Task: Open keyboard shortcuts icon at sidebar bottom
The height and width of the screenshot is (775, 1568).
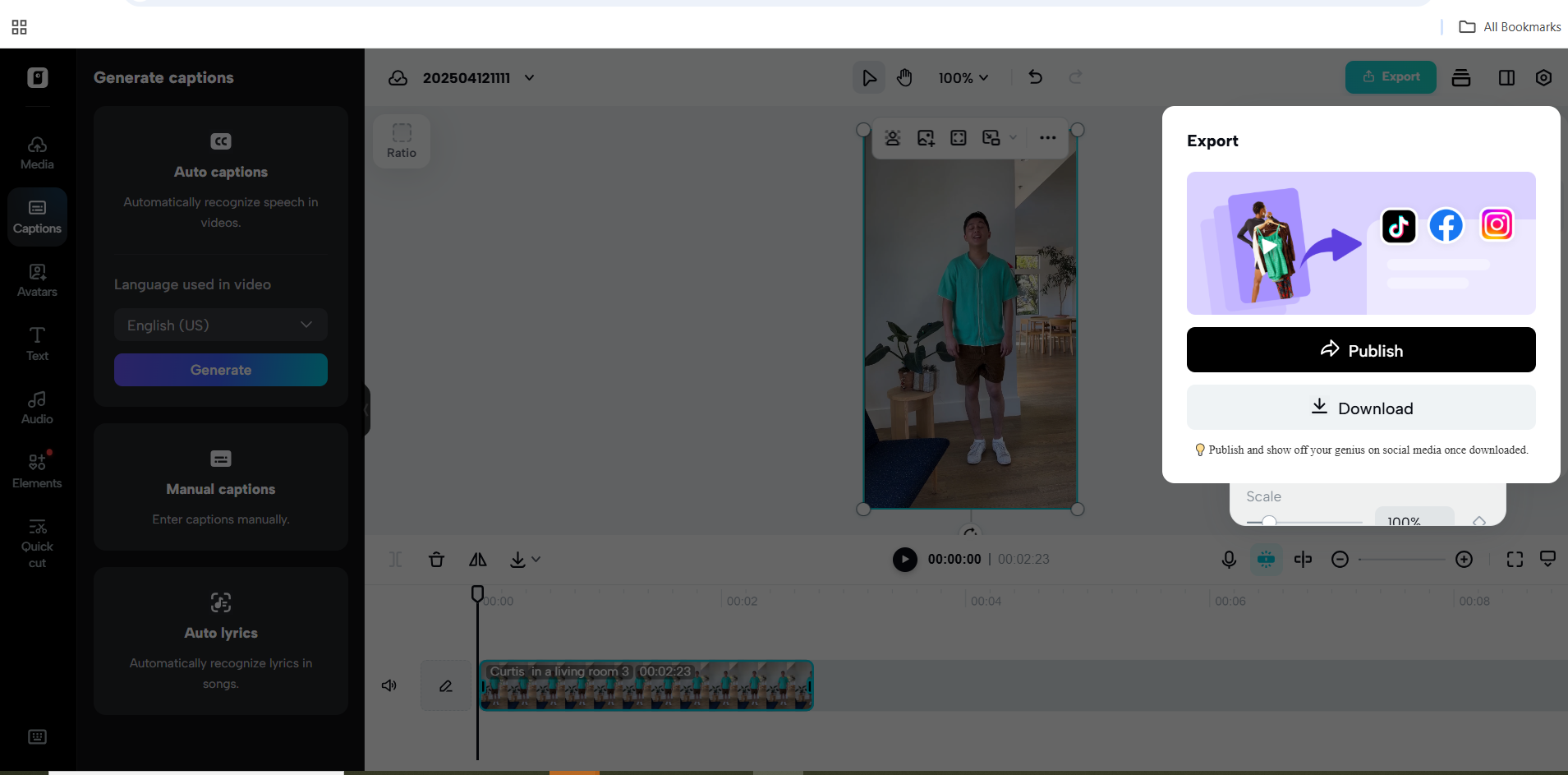Action: click(38, 736)
